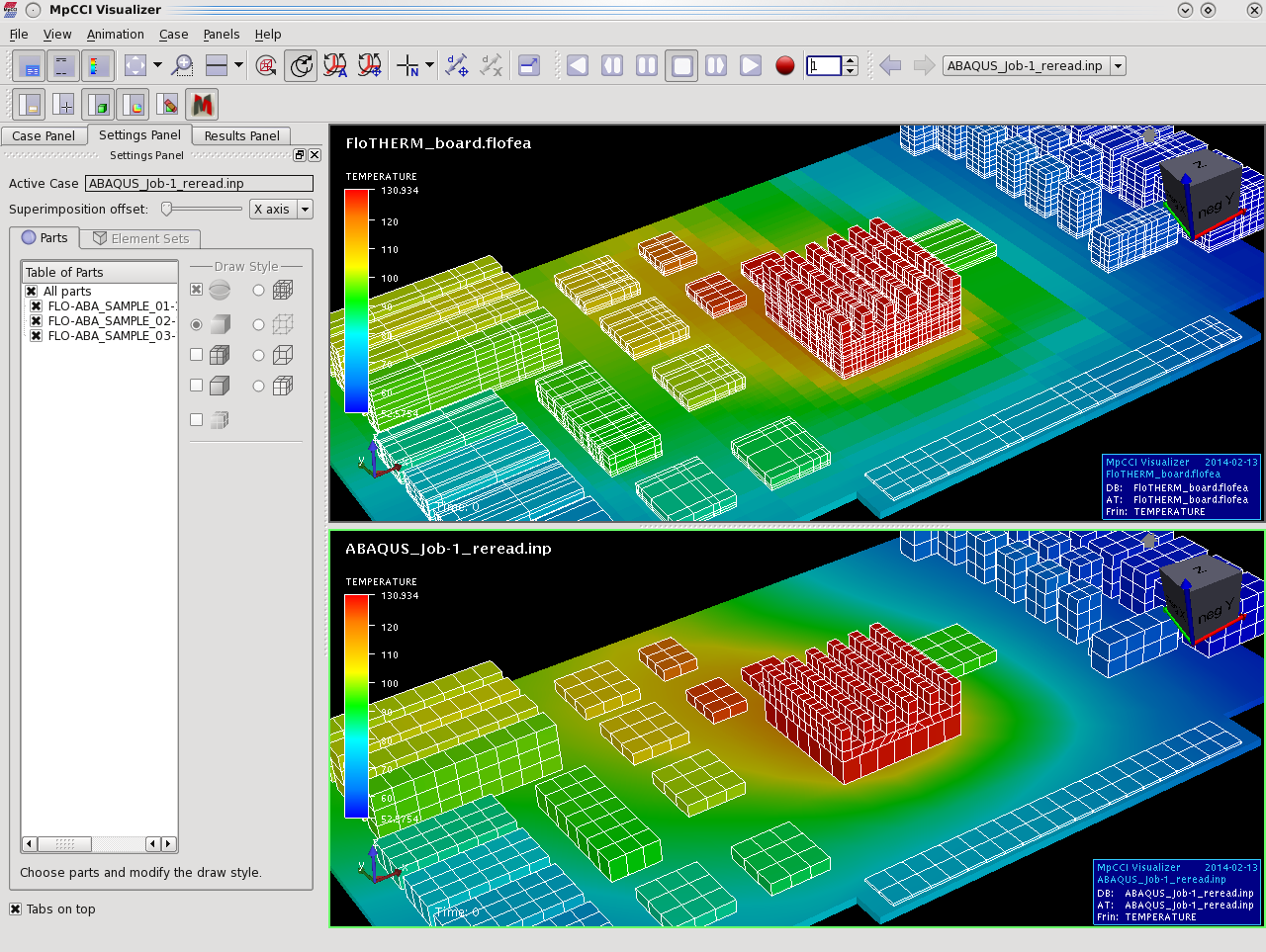Decrement the animation frame number stepper
The height and width of the screenshot is (952, 1266).
pyautogui.click(x=850, y=72)
